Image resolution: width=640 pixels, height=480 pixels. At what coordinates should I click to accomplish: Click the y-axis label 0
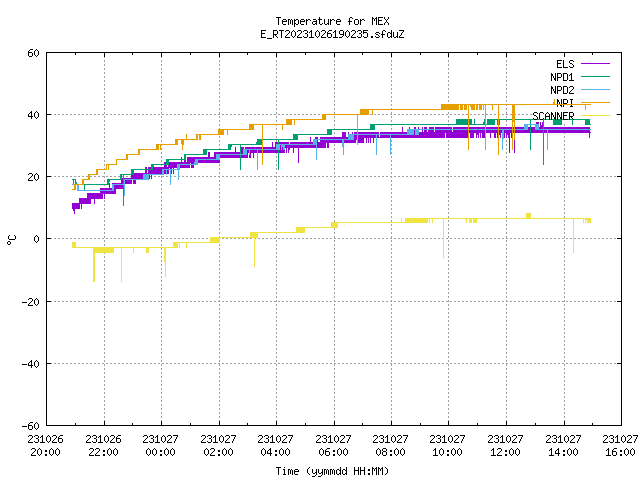click(37, 239)
